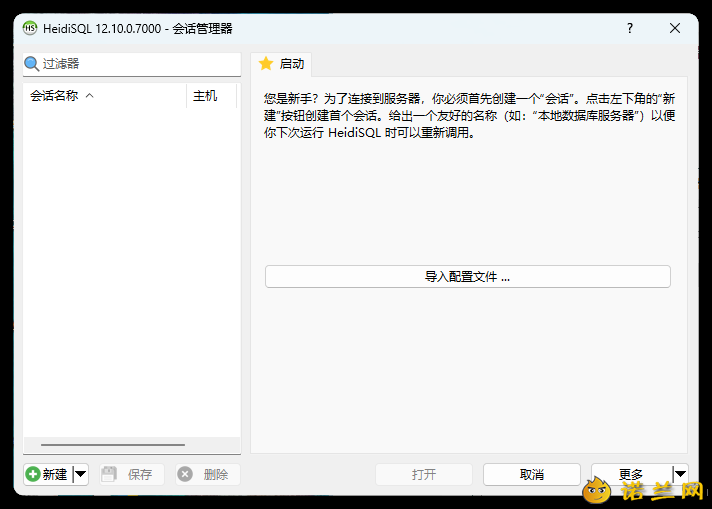Image resolution: width=712 pixels, height=509 pixels.
Task: Sort sessions by the 会话名称 column header
Action: [104, 96]
